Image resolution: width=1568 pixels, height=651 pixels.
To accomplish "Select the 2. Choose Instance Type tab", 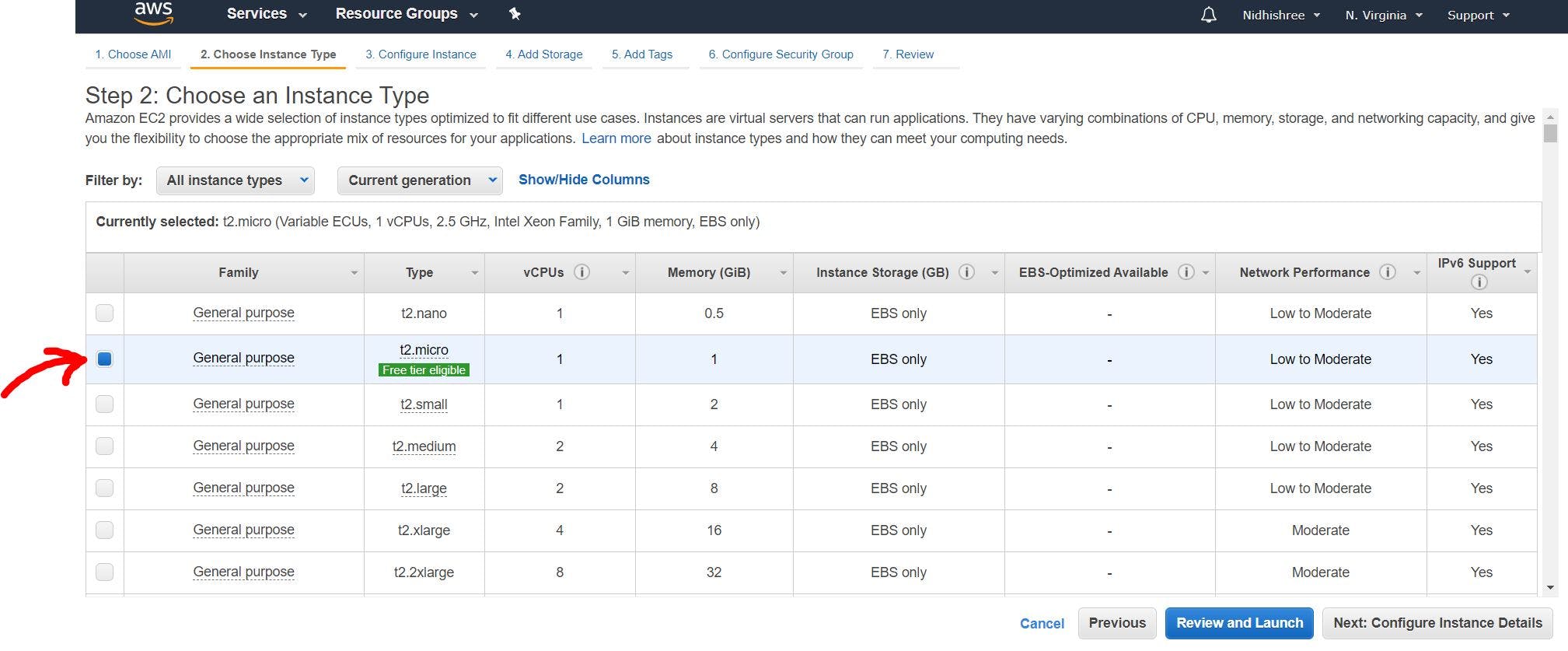I will [268, 54].
